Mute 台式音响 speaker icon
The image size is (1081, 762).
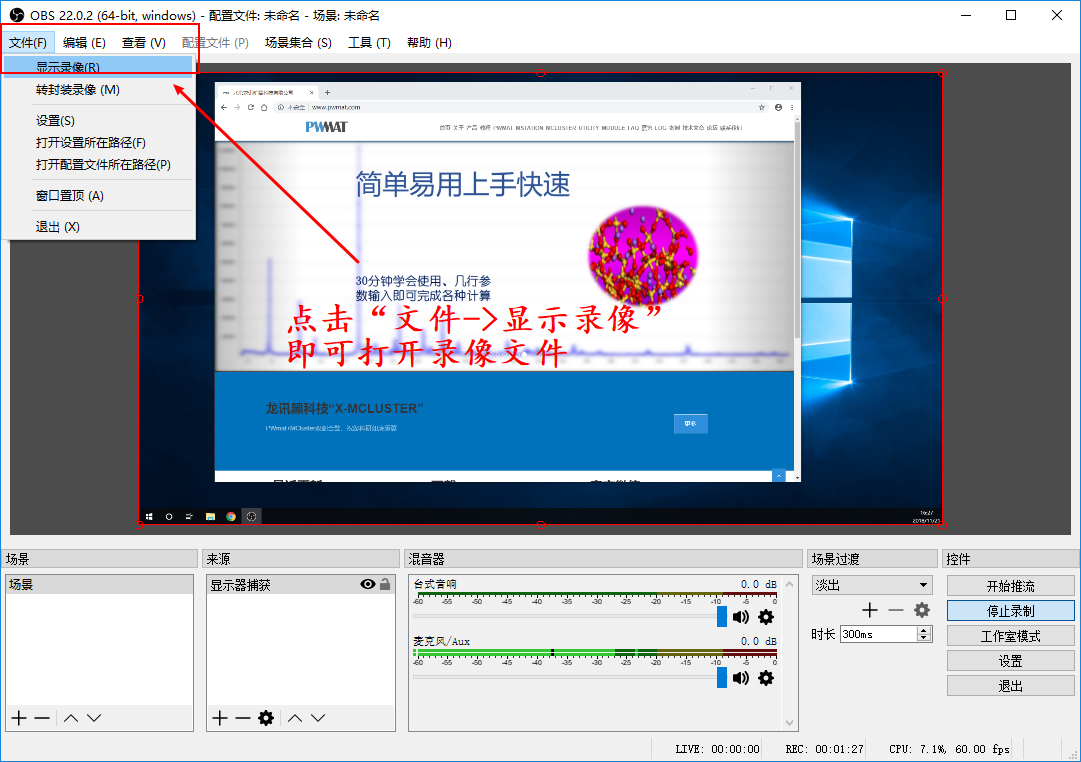click(x=741, y=617)
